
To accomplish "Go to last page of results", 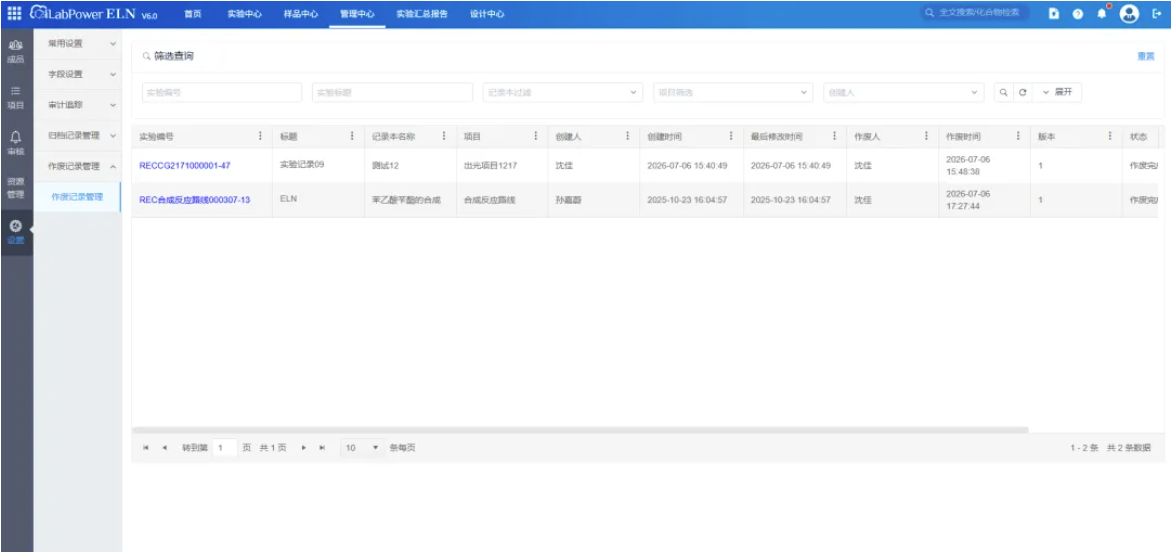I will coord(322,448).
